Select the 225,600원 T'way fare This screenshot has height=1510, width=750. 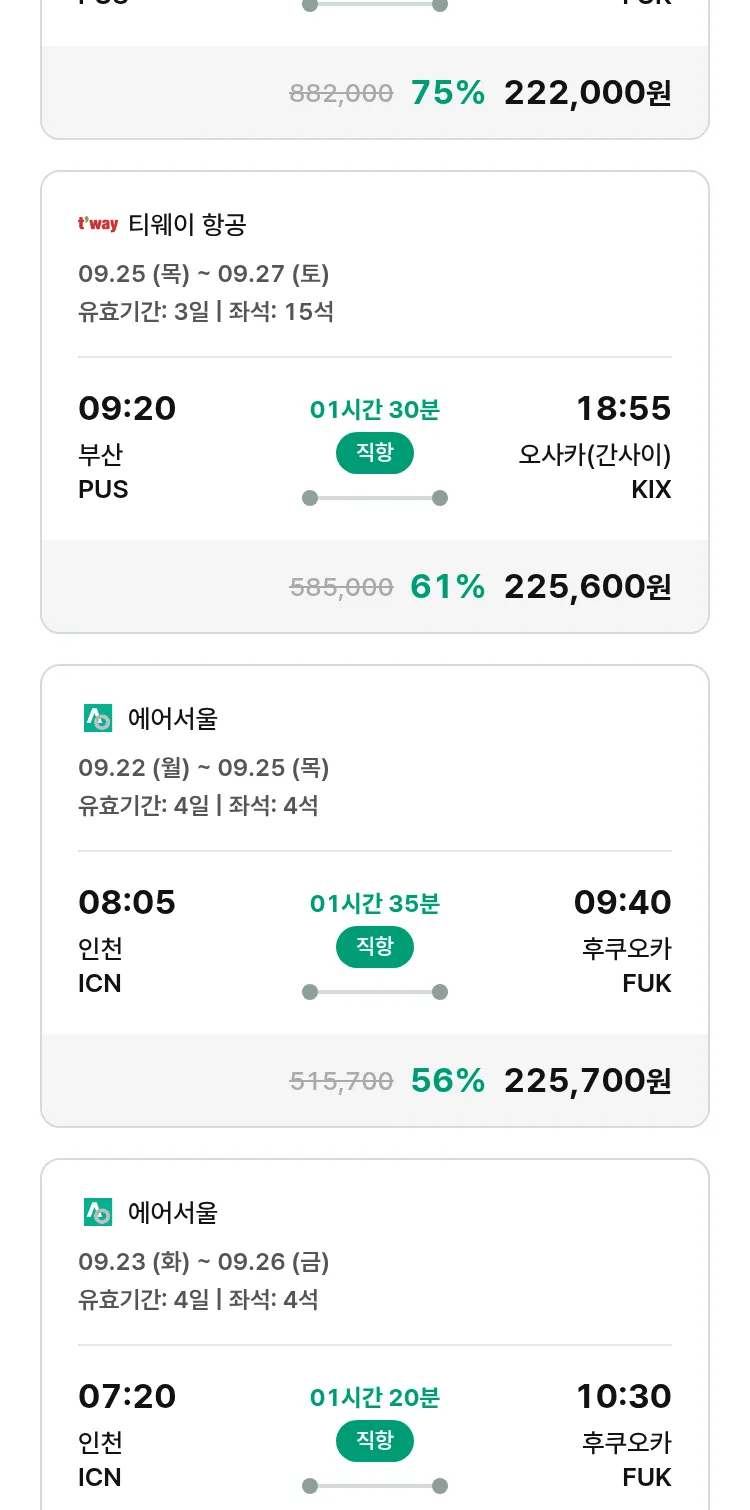[x=587, y=587]
